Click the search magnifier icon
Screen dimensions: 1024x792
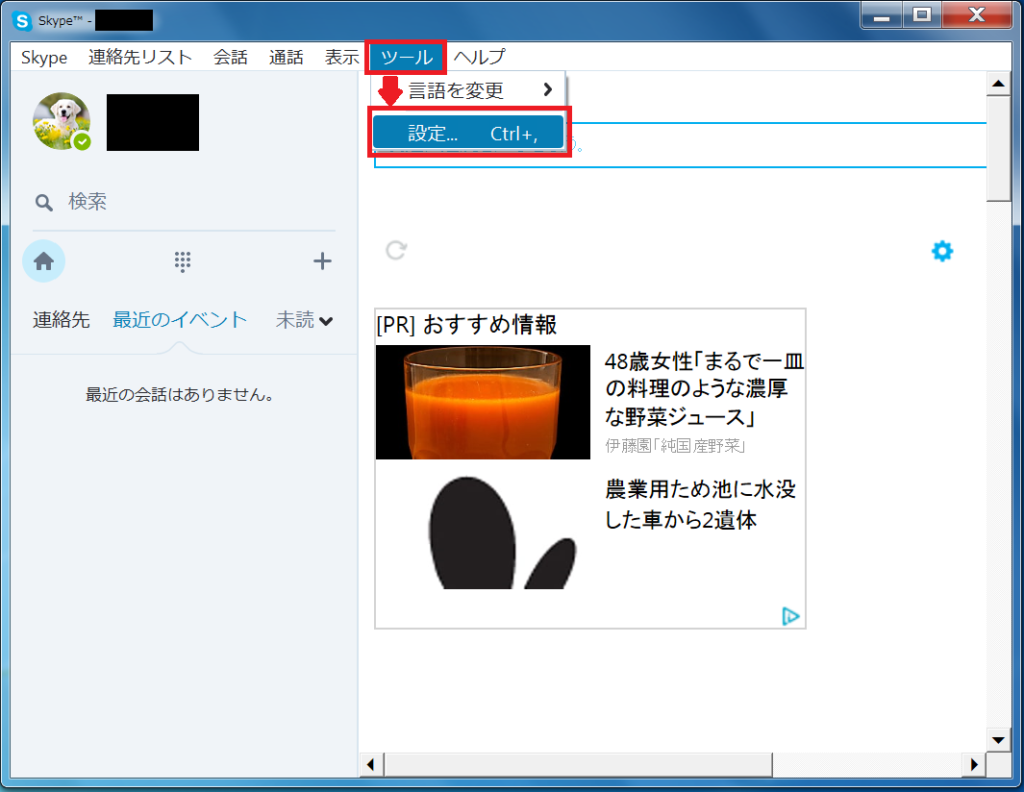[44, 201]
